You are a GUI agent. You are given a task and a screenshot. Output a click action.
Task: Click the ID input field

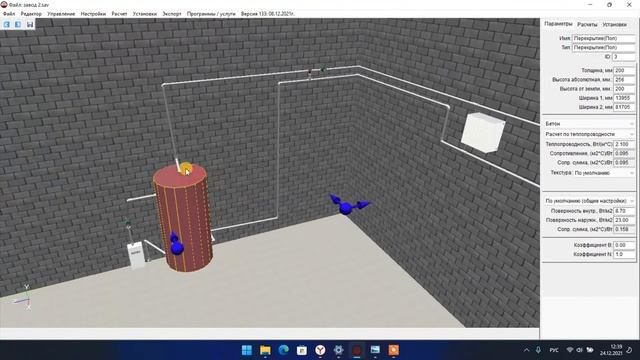pyautogui.click(x=624, y=57)
